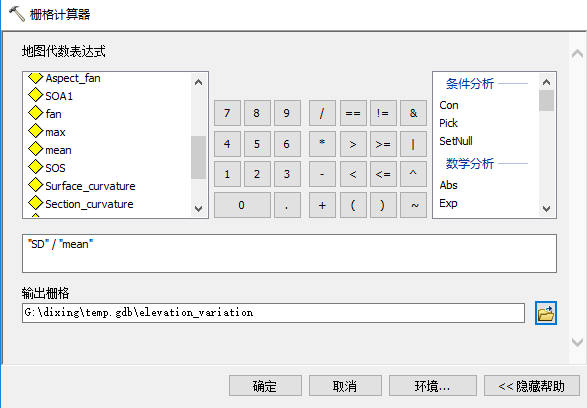Click inside the map algebra expression box
587x408 pixels.
coord(289,253)
